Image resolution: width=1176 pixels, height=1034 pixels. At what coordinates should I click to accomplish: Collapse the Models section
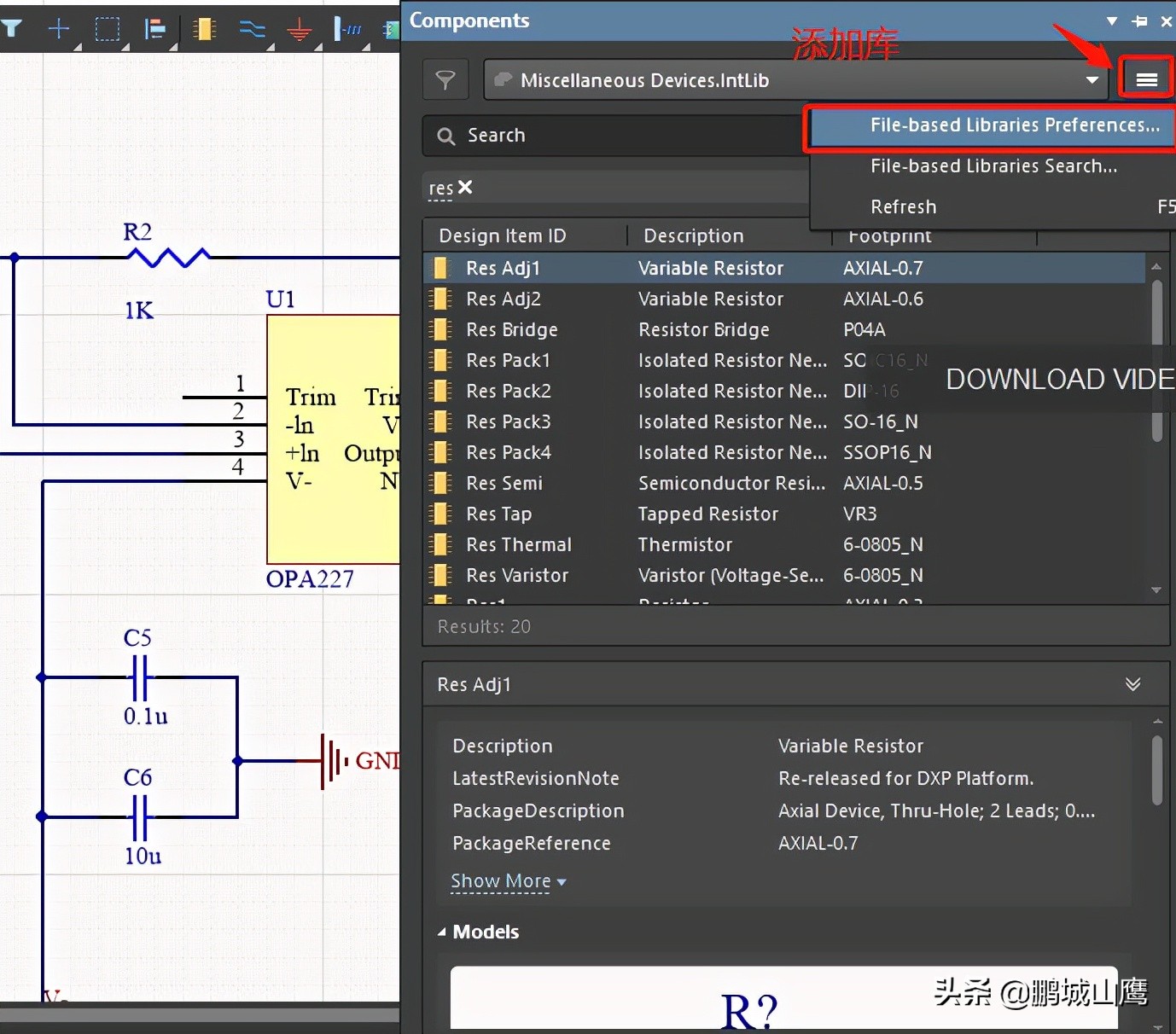pos(442,932)
